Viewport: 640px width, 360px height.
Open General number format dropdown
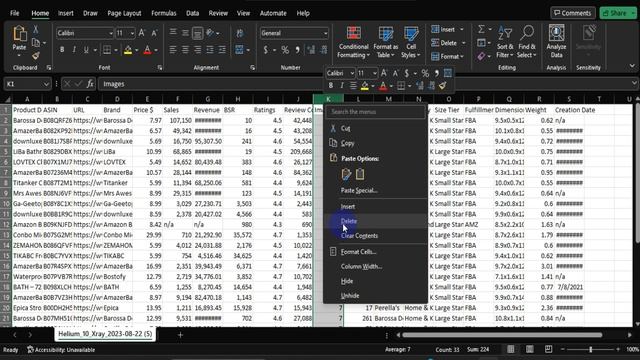pyautogui.click(x=325, y=33)
